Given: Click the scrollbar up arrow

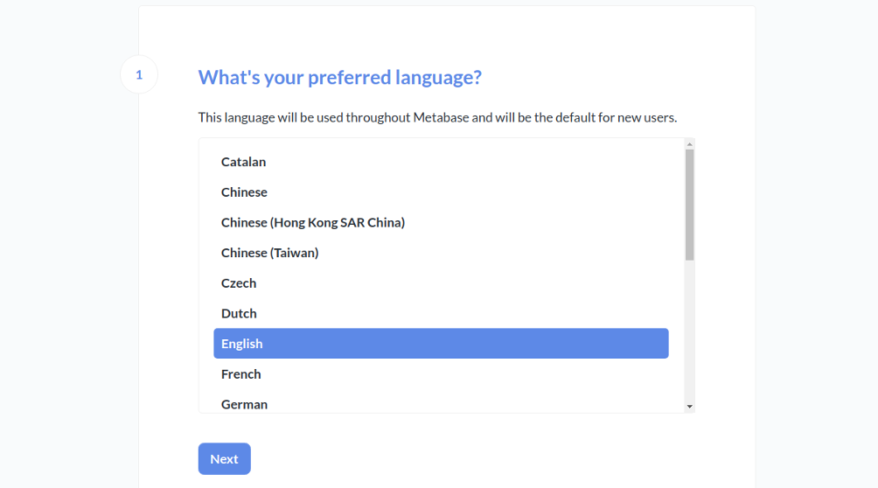Looking at the screenshot, I should tap(689, 144).
